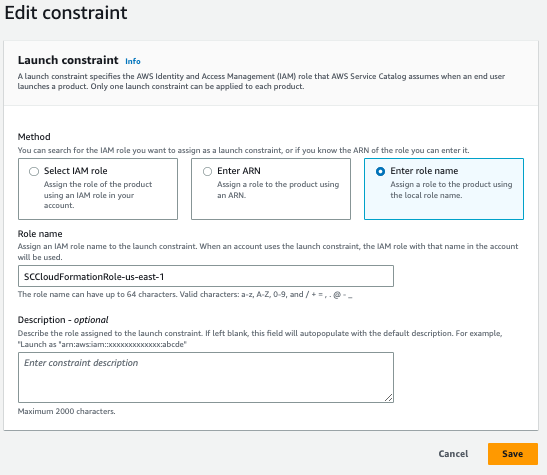Click the 'local role name' description text
Viewport: 547px width, 475px height.
tap(451, 189)
